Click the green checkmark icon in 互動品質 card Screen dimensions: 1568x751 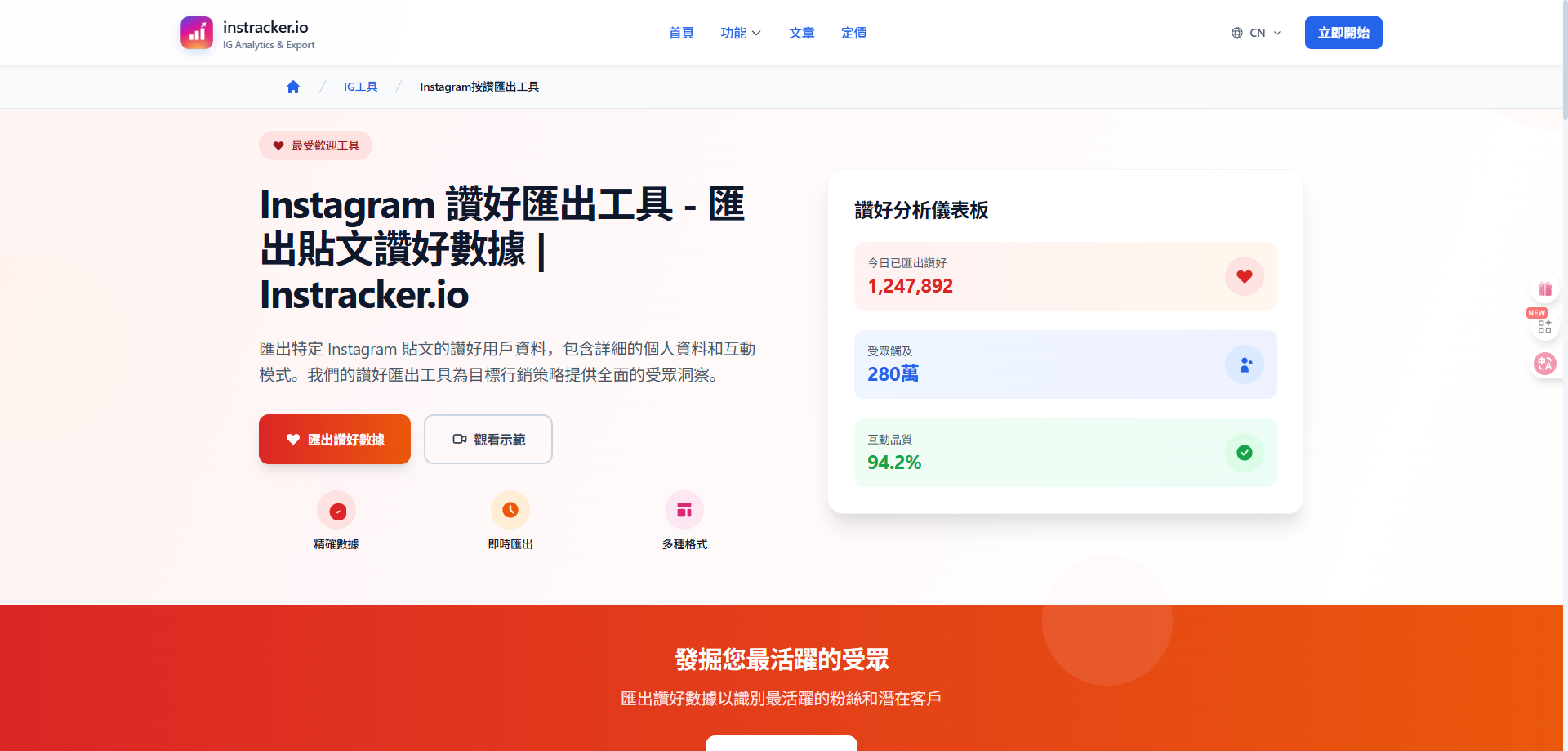(1245, 453)
